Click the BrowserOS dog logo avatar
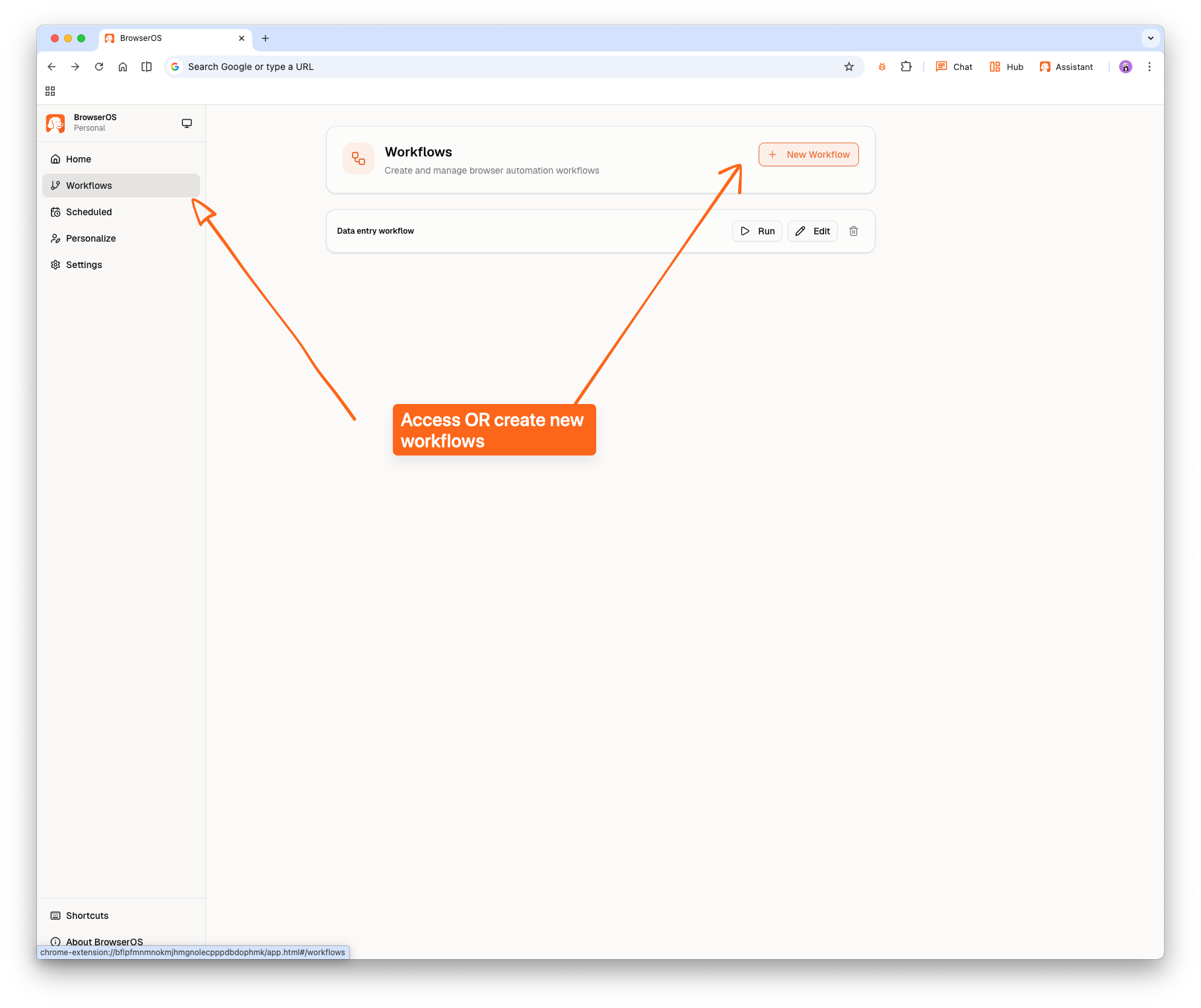Viewport: 1201px width, 1008px height. point(55,123)
